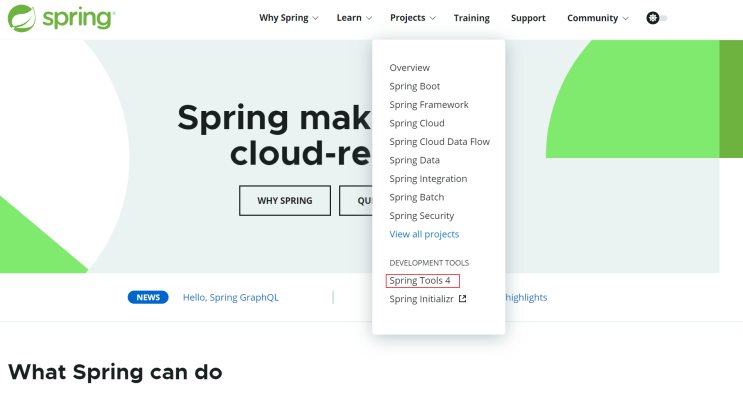
Task: Open Spring Batch project
Action: coord(417,197)
